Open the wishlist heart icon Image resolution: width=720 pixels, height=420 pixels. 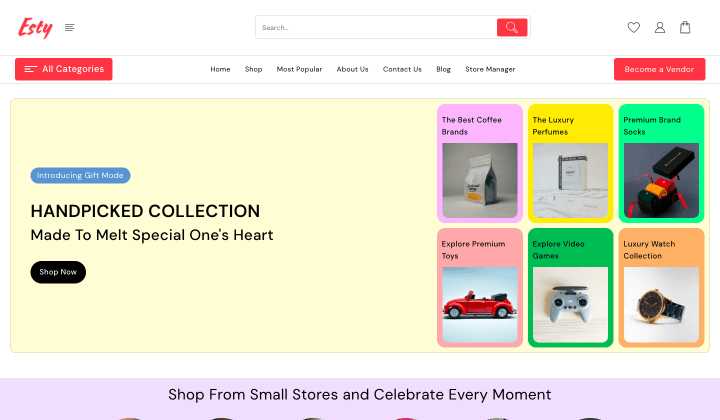(x=634, y=28)
